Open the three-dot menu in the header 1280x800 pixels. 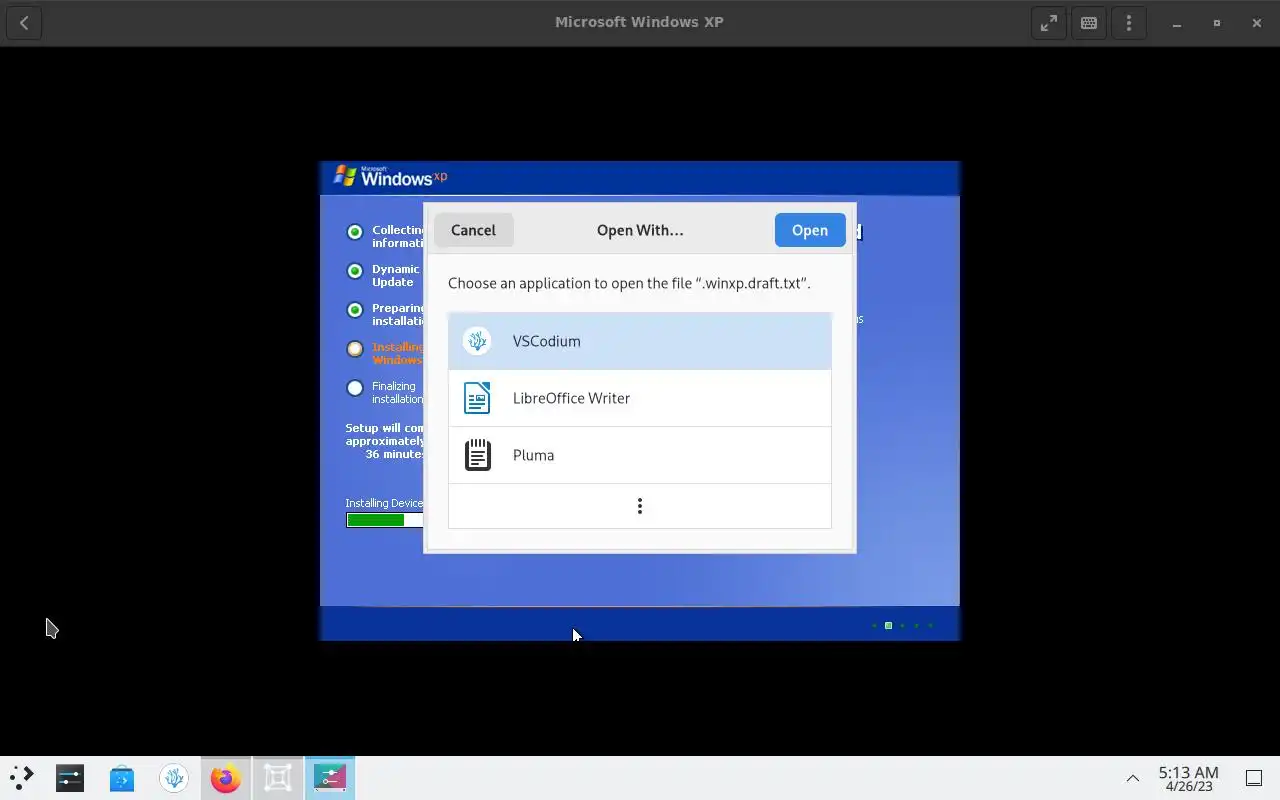pos(1129,23)
